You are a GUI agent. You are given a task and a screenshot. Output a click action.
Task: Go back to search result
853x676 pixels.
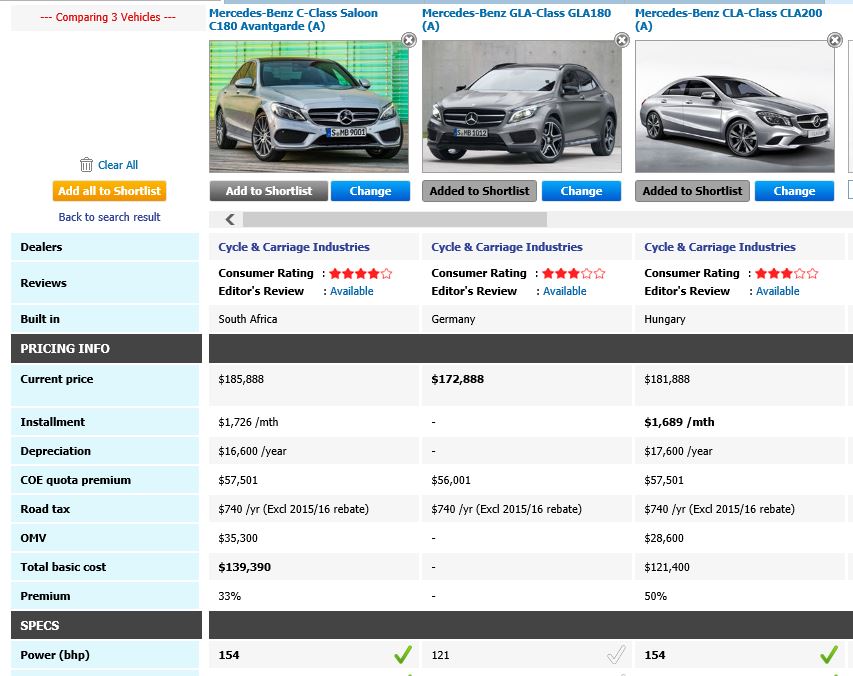tap(109, 217)
